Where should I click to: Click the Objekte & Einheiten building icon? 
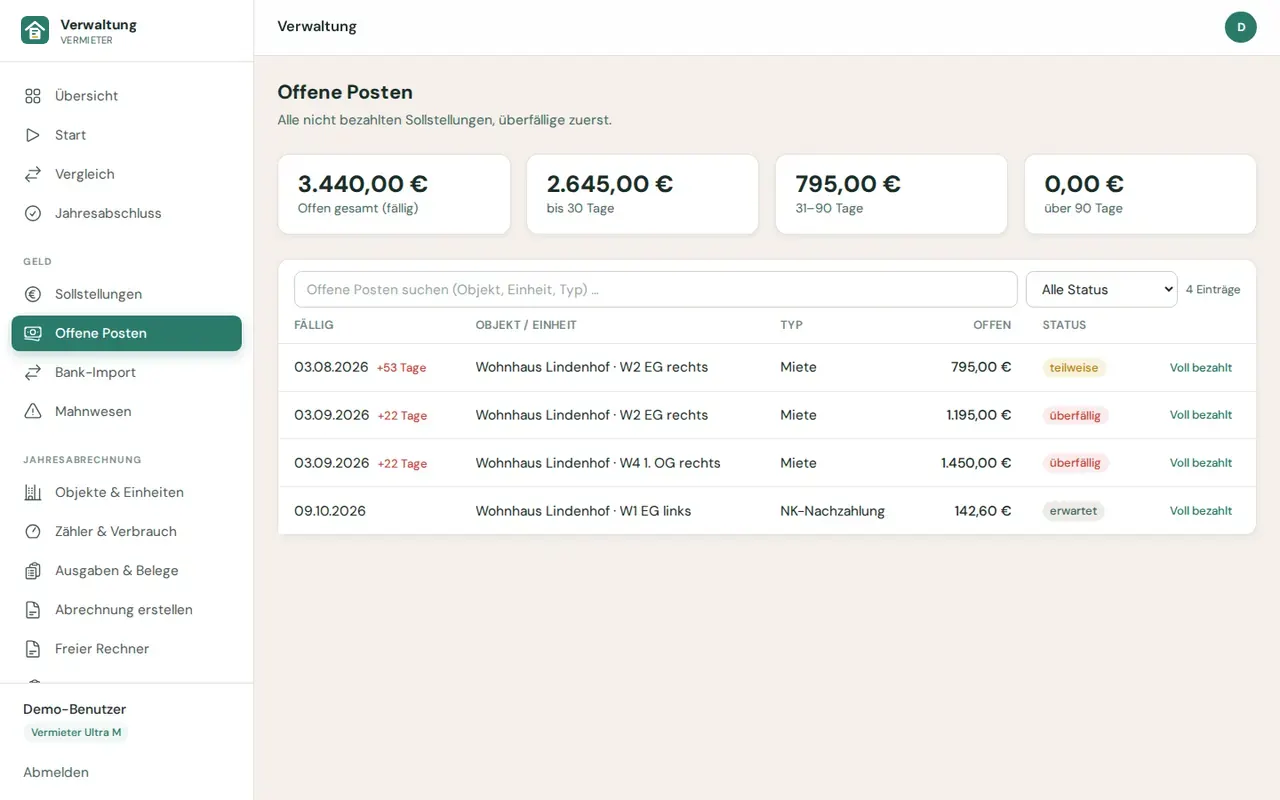point(33,492)
